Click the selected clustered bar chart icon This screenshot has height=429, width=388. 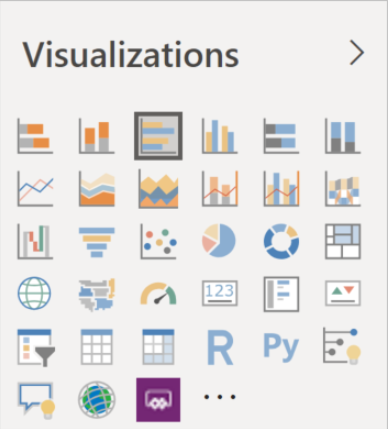pyautogui.click(x=158, y=136)
